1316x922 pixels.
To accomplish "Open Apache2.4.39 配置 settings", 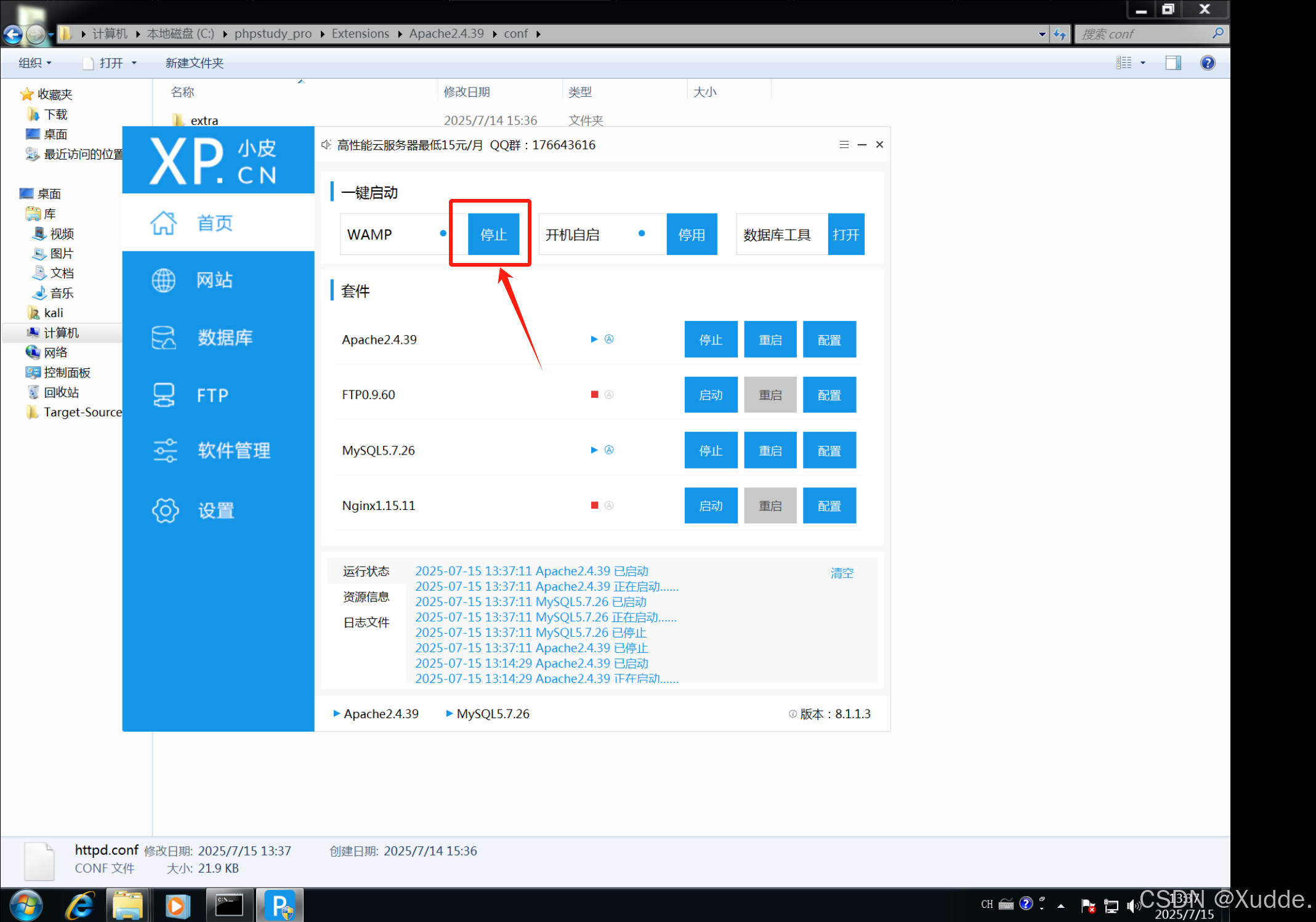I will click(x=830, y=339).
